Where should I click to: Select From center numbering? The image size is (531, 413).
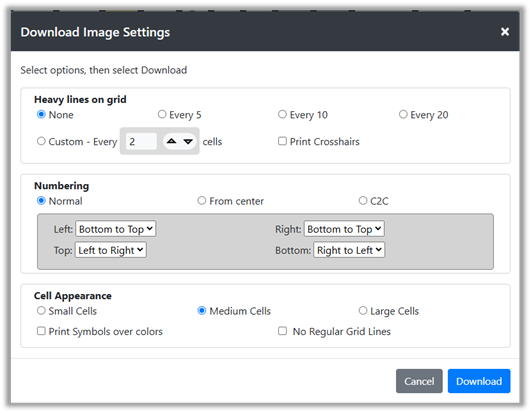[x=201, y=201]
